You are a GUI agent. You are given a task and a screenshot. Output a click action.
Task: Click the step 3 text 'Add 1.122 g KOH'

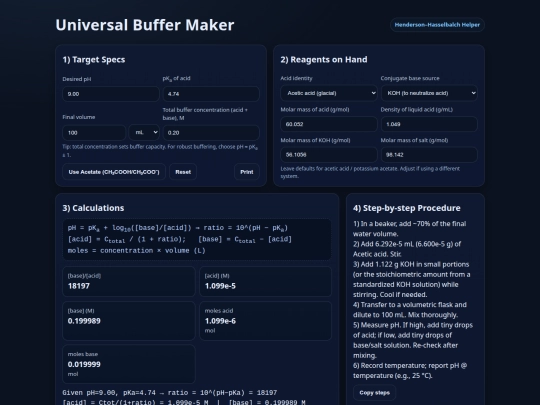pyautogui.click(x=391, y=264)
